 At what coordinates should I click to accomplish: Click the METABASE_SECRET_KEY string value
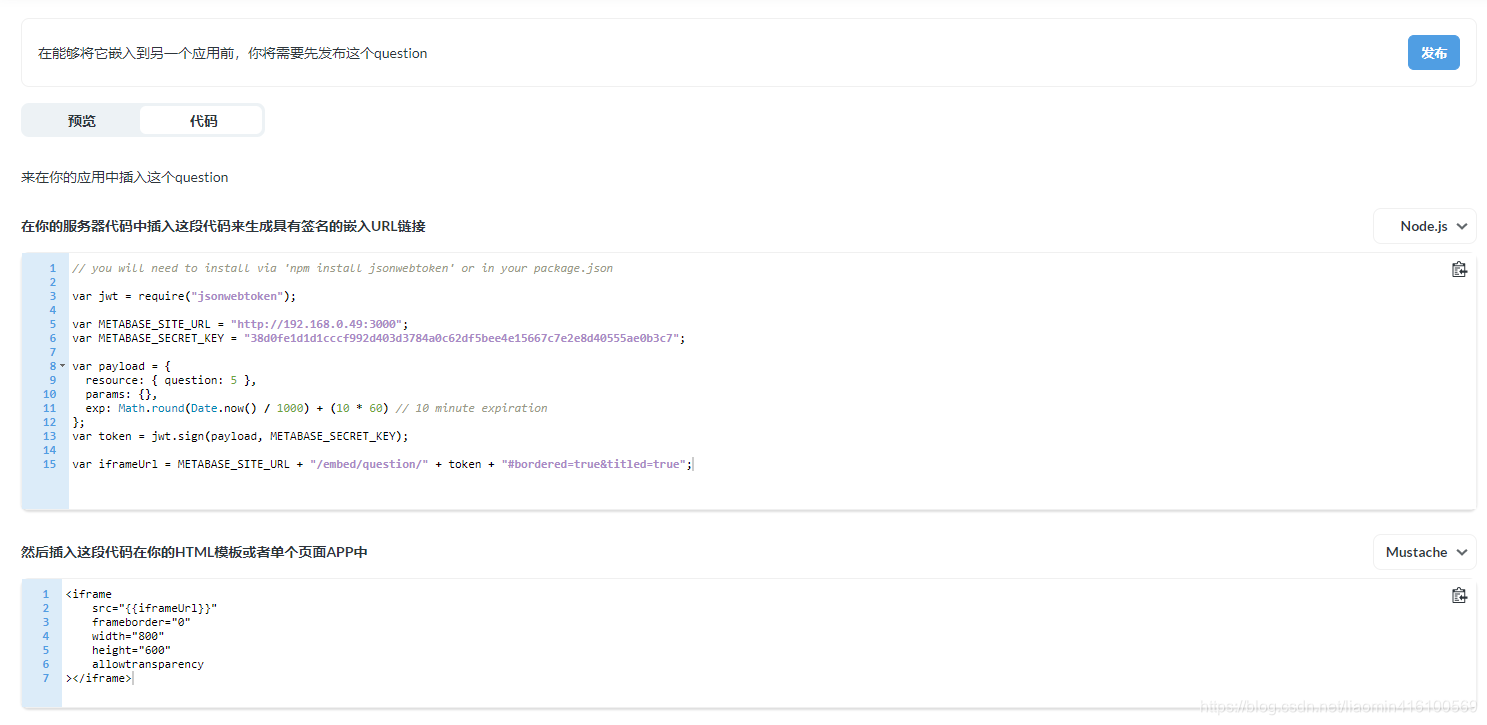(461, 338)
